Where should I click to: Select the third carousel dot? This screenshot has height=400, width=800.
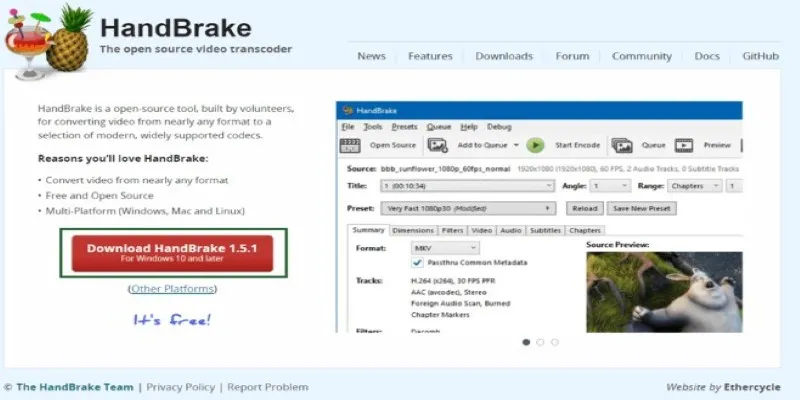point(555,342)
